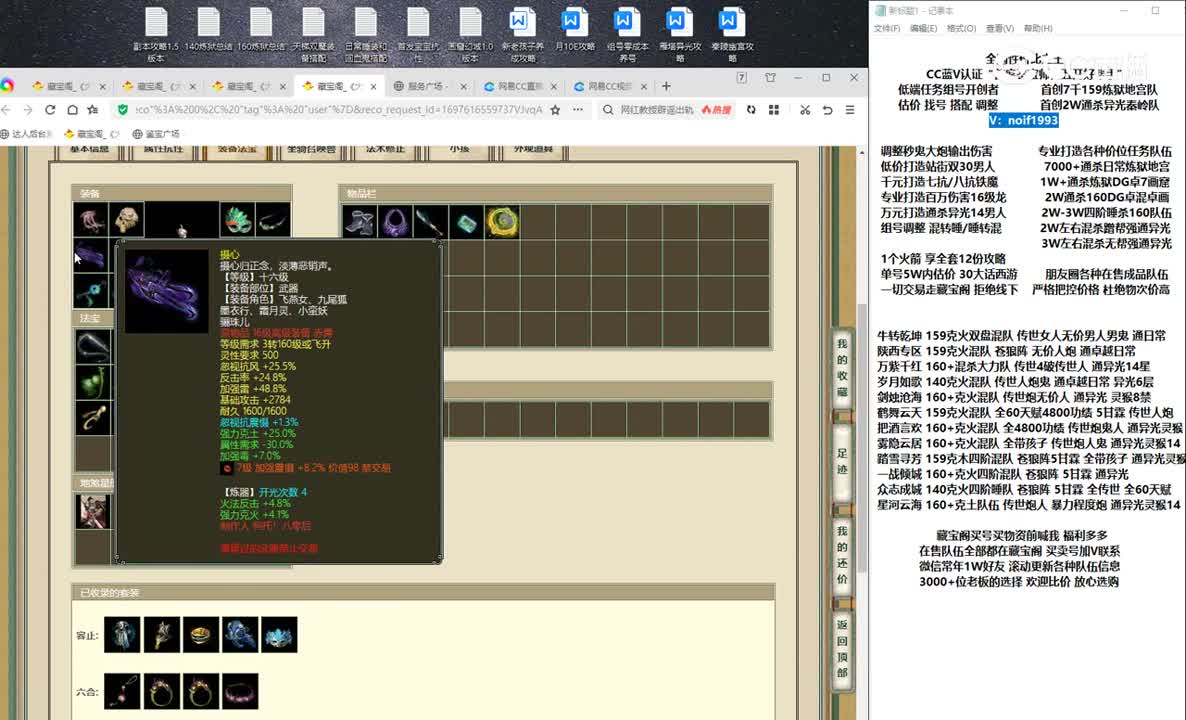The image size is (1186, 720).
Task: Open the 藏宝阁 bookmark in bookmarks bar
Action: coord(92,134)
